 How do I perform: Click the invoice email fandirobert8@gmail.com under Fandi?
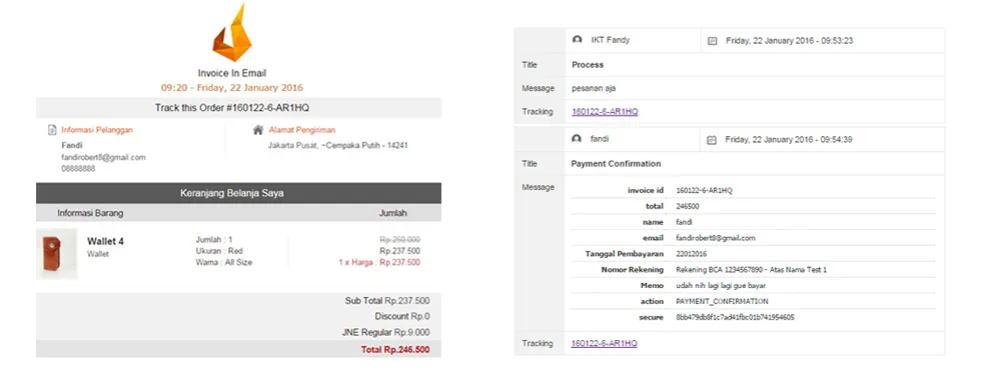click(103, 157)
